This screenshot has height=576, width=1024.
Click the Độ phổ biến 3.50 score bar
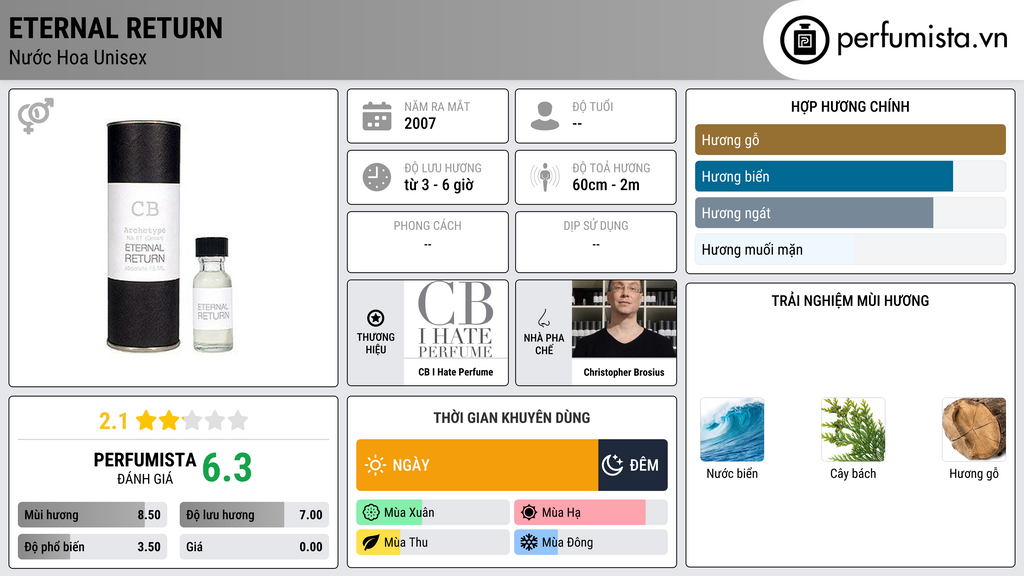[x=93, y=547]
